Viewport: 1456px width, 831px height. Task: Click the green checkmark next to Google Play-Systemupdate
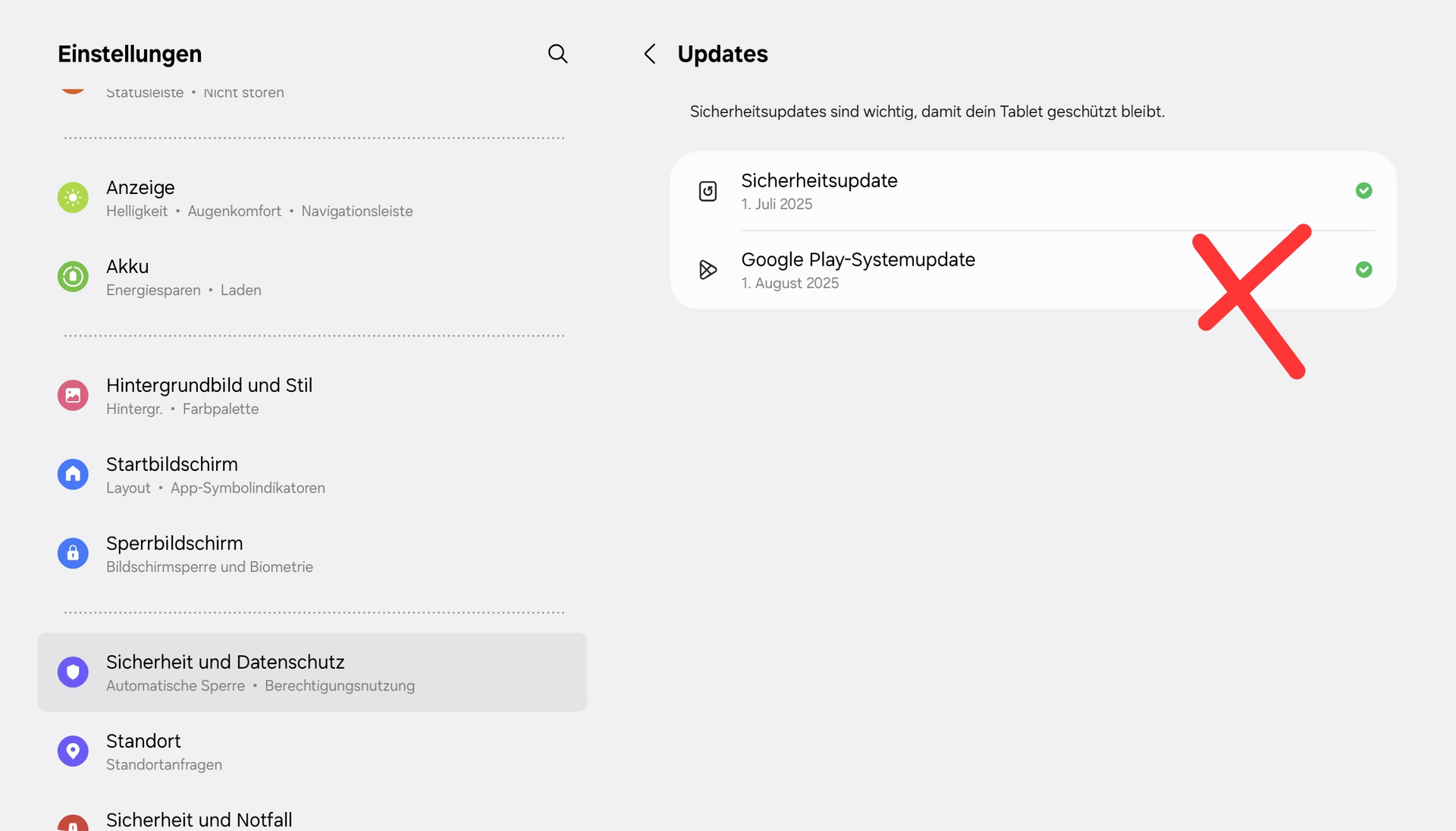1363,270
